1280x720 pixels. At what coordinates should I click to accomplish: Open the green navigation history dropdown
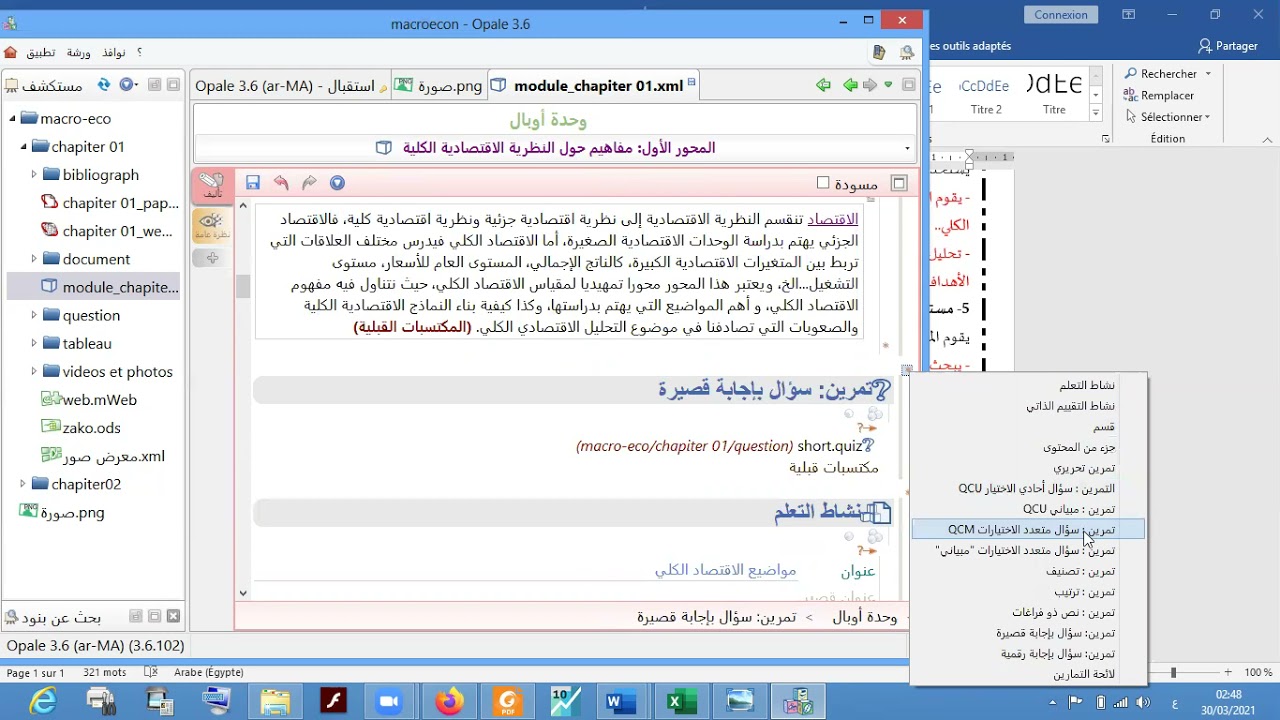pos(888,85)
